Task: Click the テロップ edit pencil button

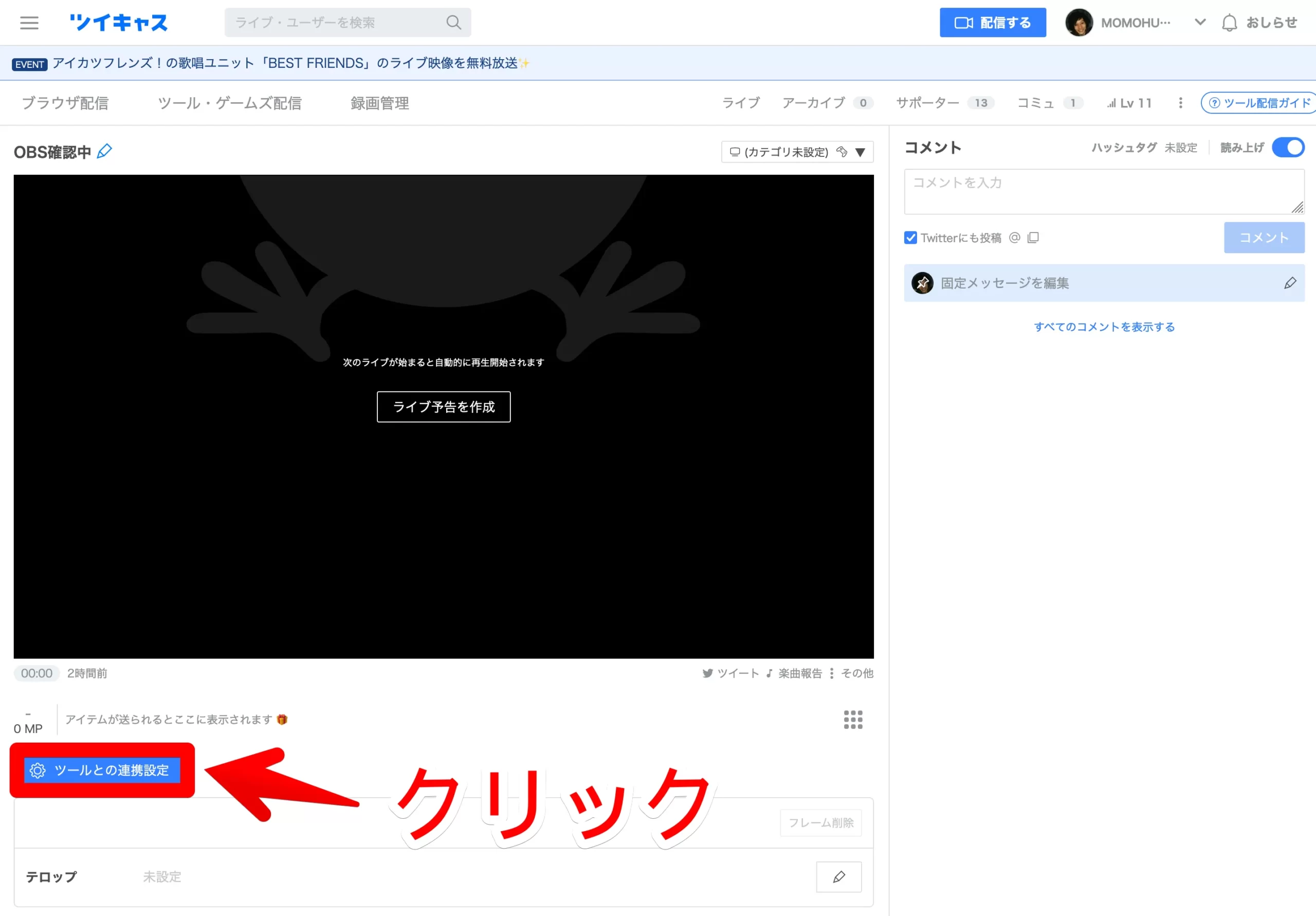Action: pos(838,876)
